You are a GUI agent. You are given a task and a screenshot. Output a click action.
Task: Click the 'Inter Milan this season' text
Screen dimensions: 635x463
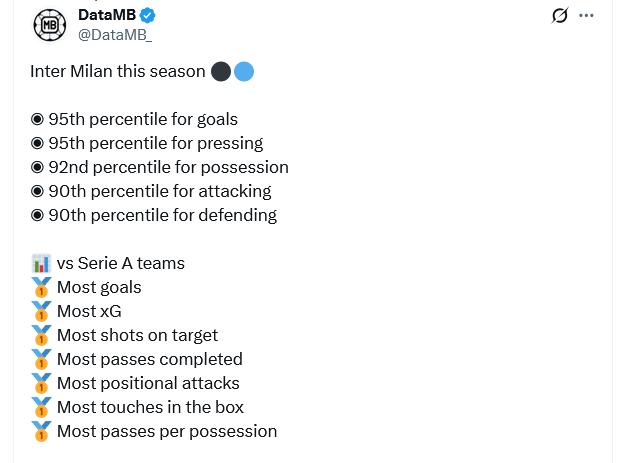pos(117,72)
